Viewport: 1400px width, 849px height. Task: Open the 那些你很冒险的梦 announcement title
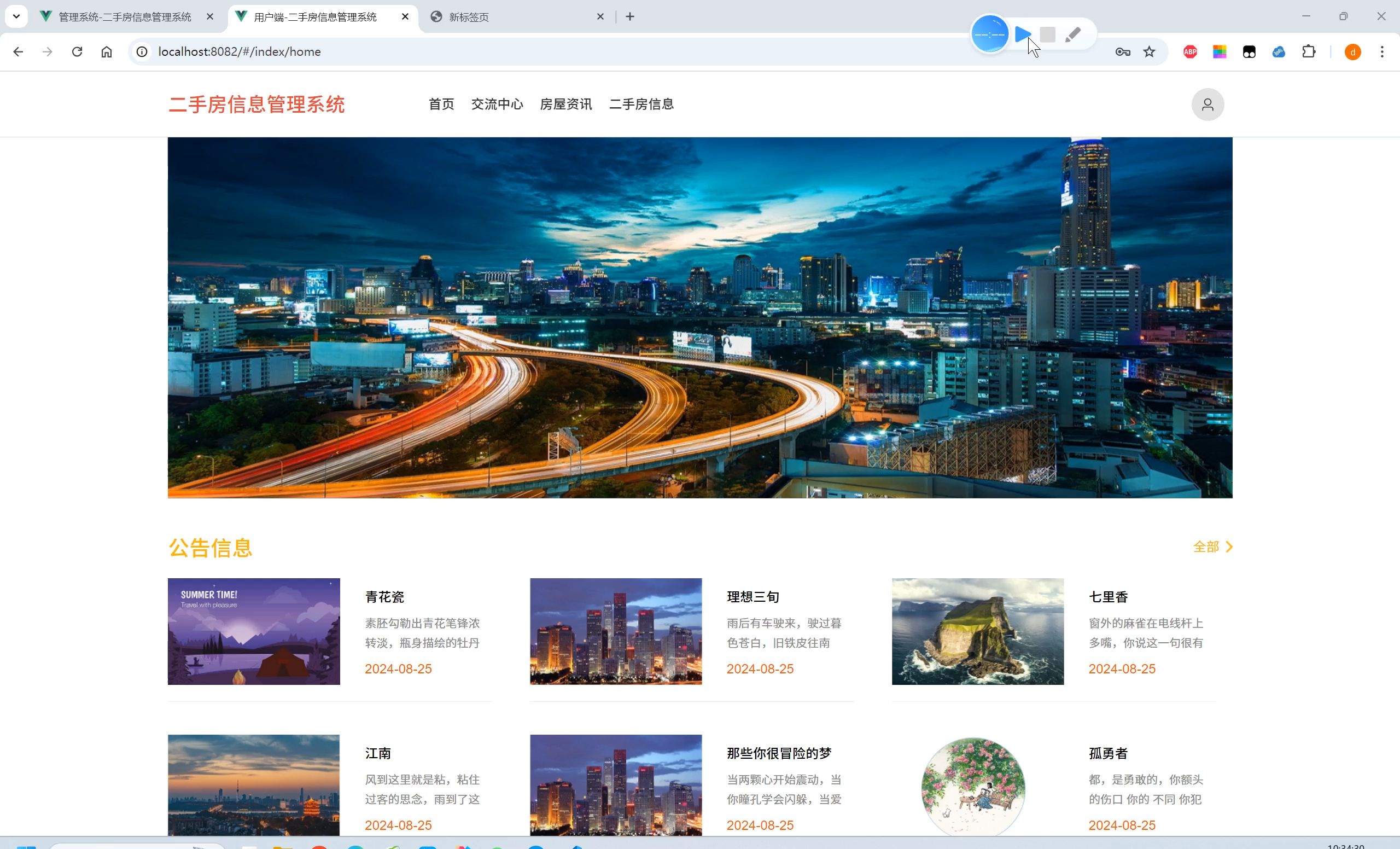[x=779, y=753]
